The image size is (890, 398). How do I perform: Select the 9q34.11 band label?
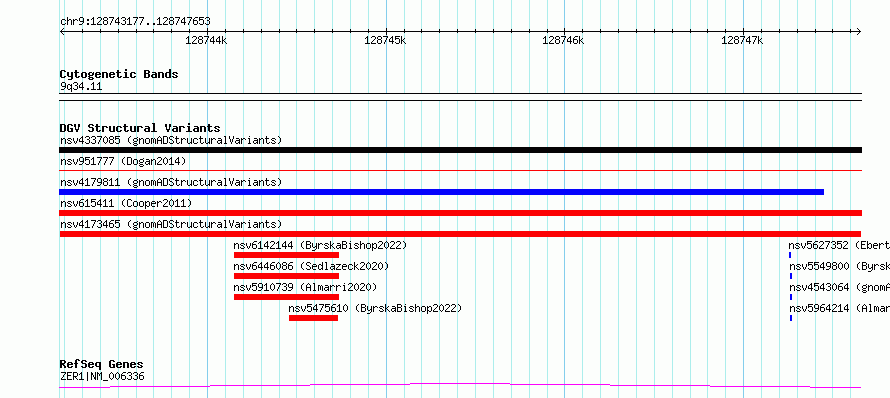click(81, 86)
